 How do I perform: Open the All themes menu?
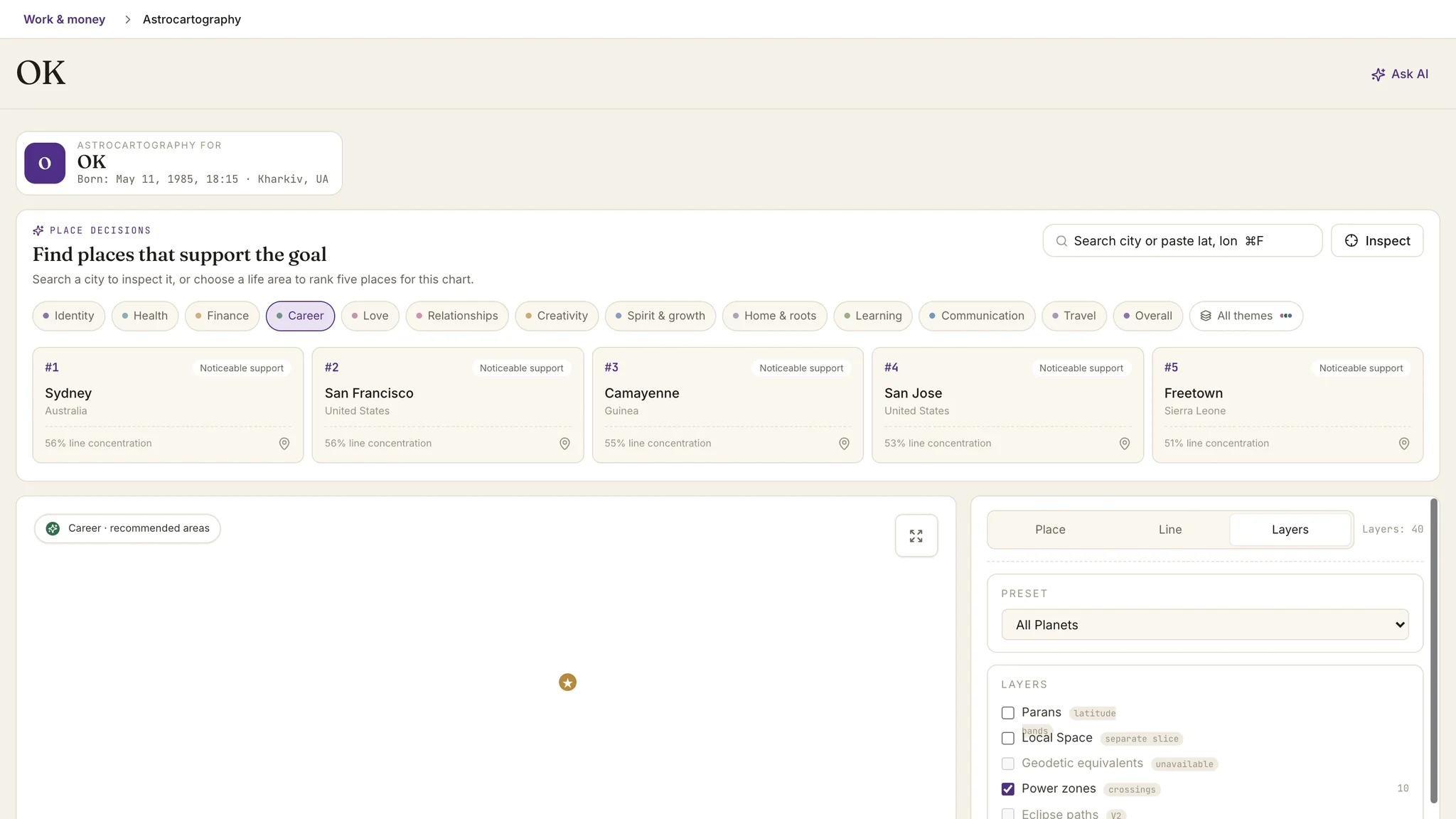click(1246, 316)
